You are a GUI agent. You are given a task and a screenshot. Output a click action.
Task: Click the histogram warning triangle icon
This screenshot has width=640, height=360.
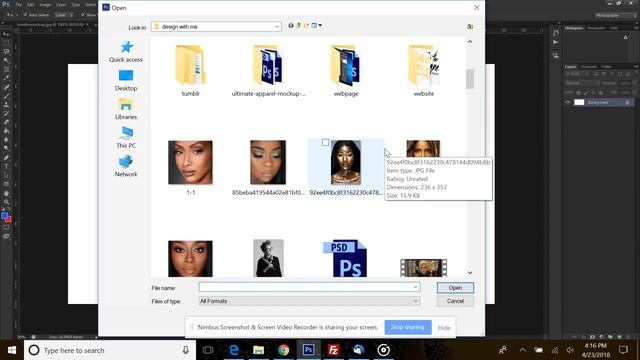(626, 37)
